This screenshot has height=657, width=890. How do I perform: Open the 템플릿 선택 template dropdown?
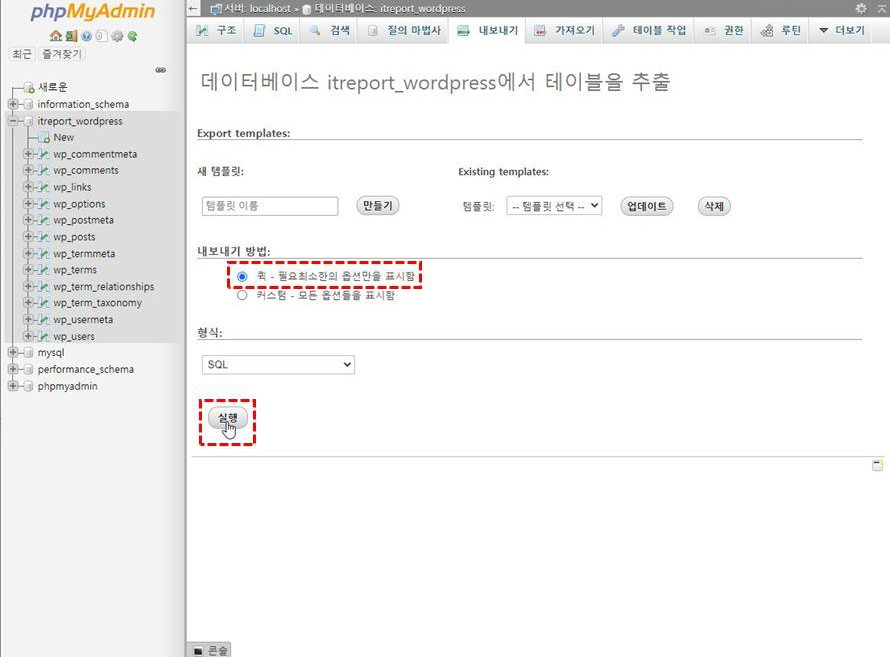(554, 206)
